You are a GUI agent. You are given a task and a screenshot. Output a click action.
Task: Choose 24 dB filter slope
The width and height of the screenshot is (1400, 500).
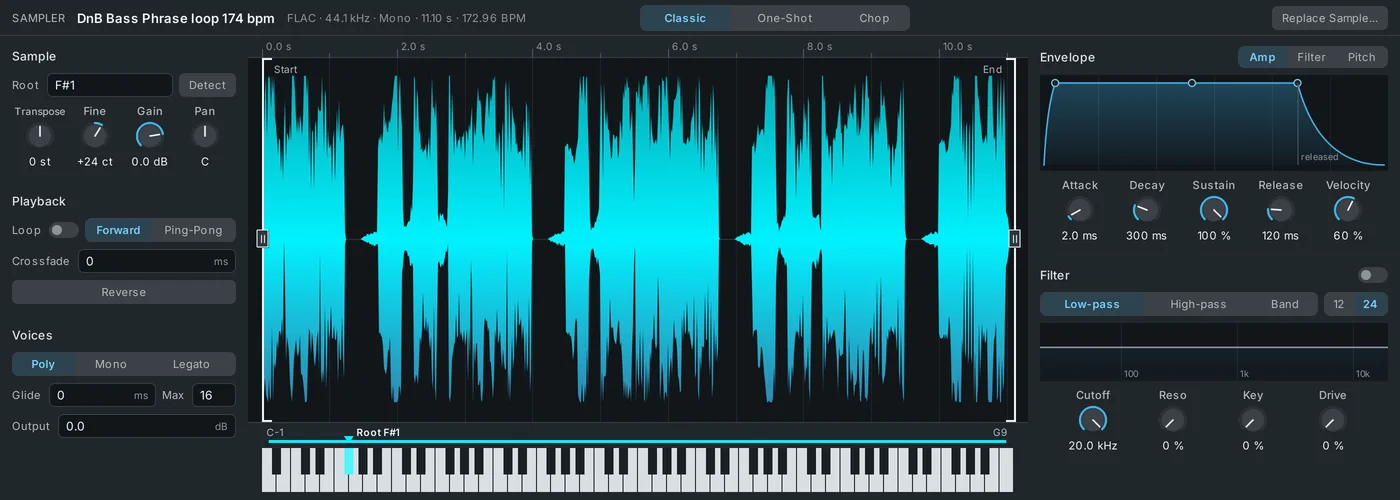[1370, 304]
